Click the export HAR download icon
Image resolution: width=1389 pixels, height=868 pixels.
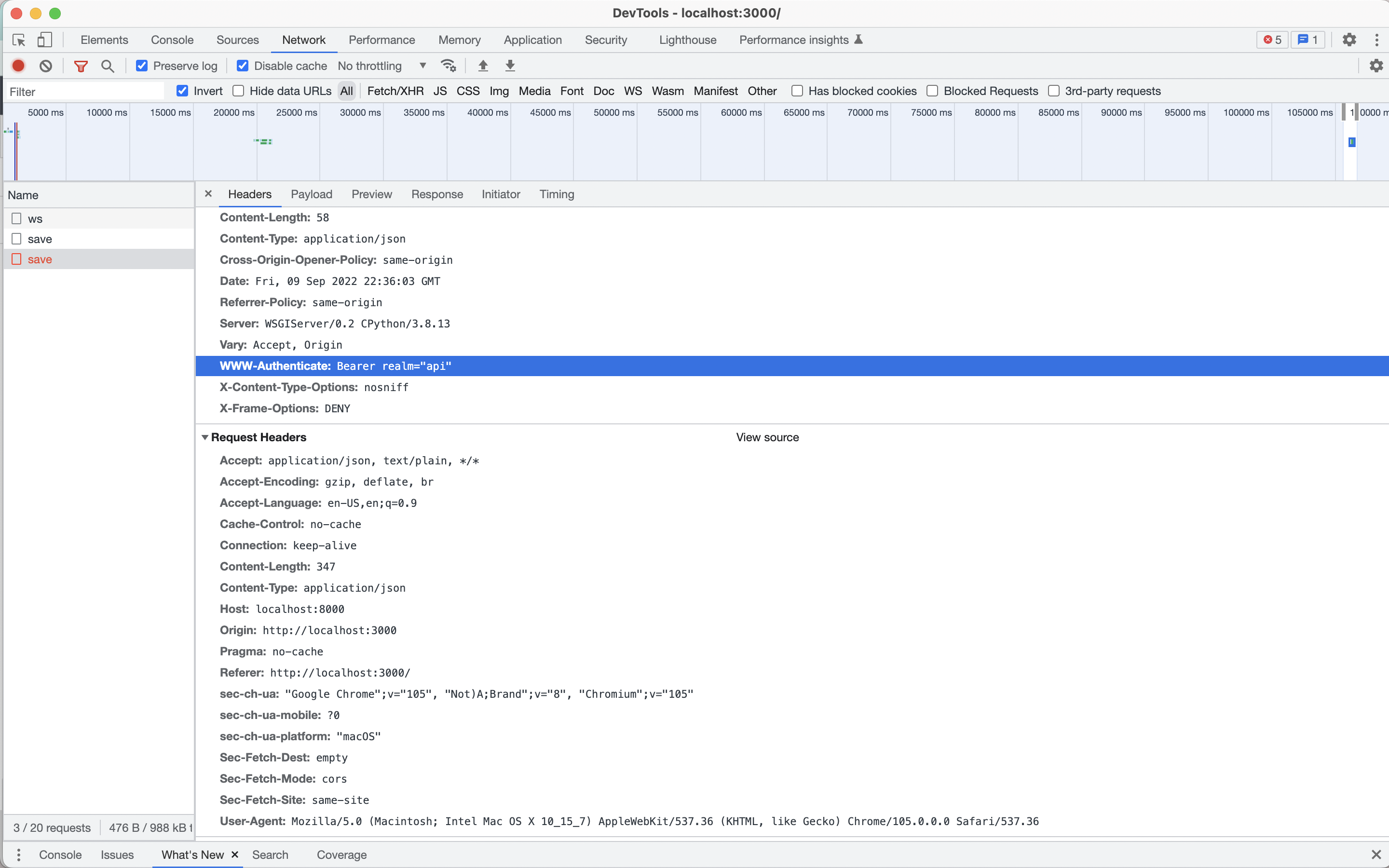pos(510,66)
